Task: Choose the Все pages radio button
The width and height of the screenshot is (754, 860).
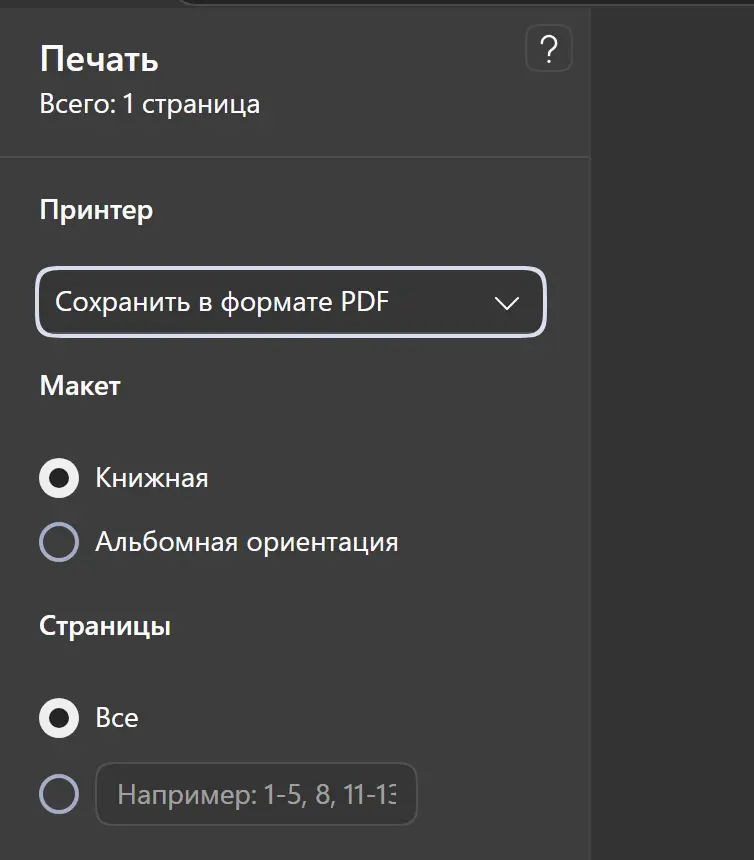Action: [x=59, y=718]
